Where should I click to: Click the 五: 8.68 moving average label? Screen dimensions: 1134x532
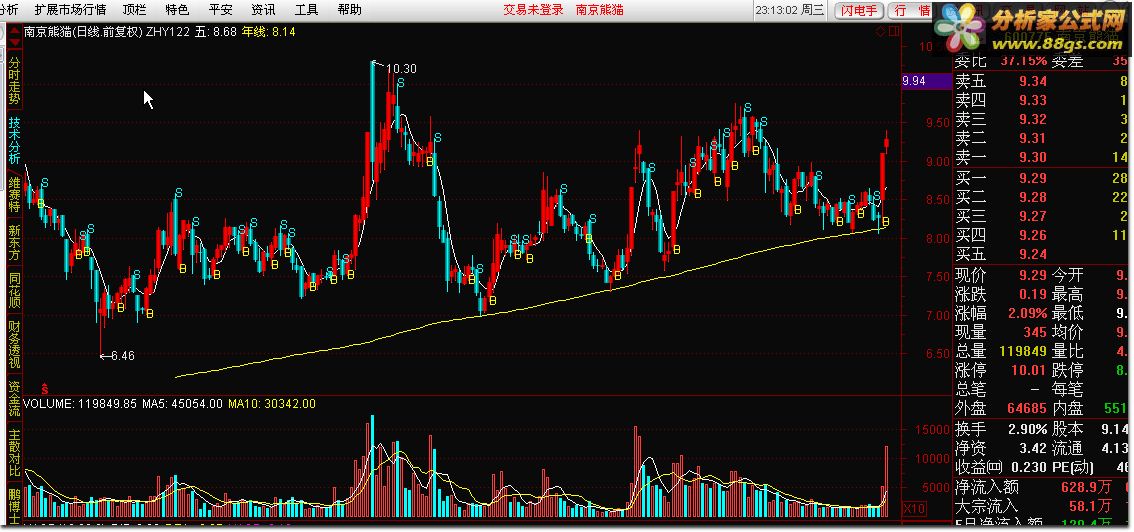(216, 32)
